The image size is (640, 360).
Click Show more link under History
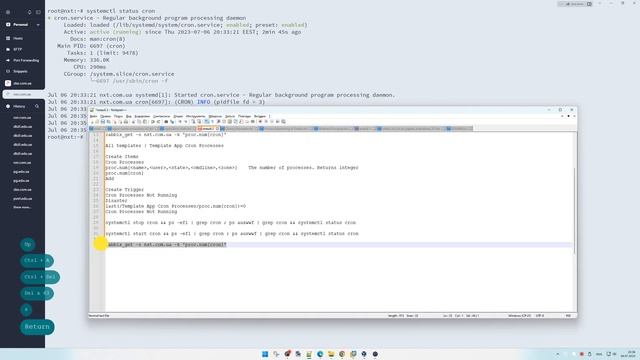22,207
